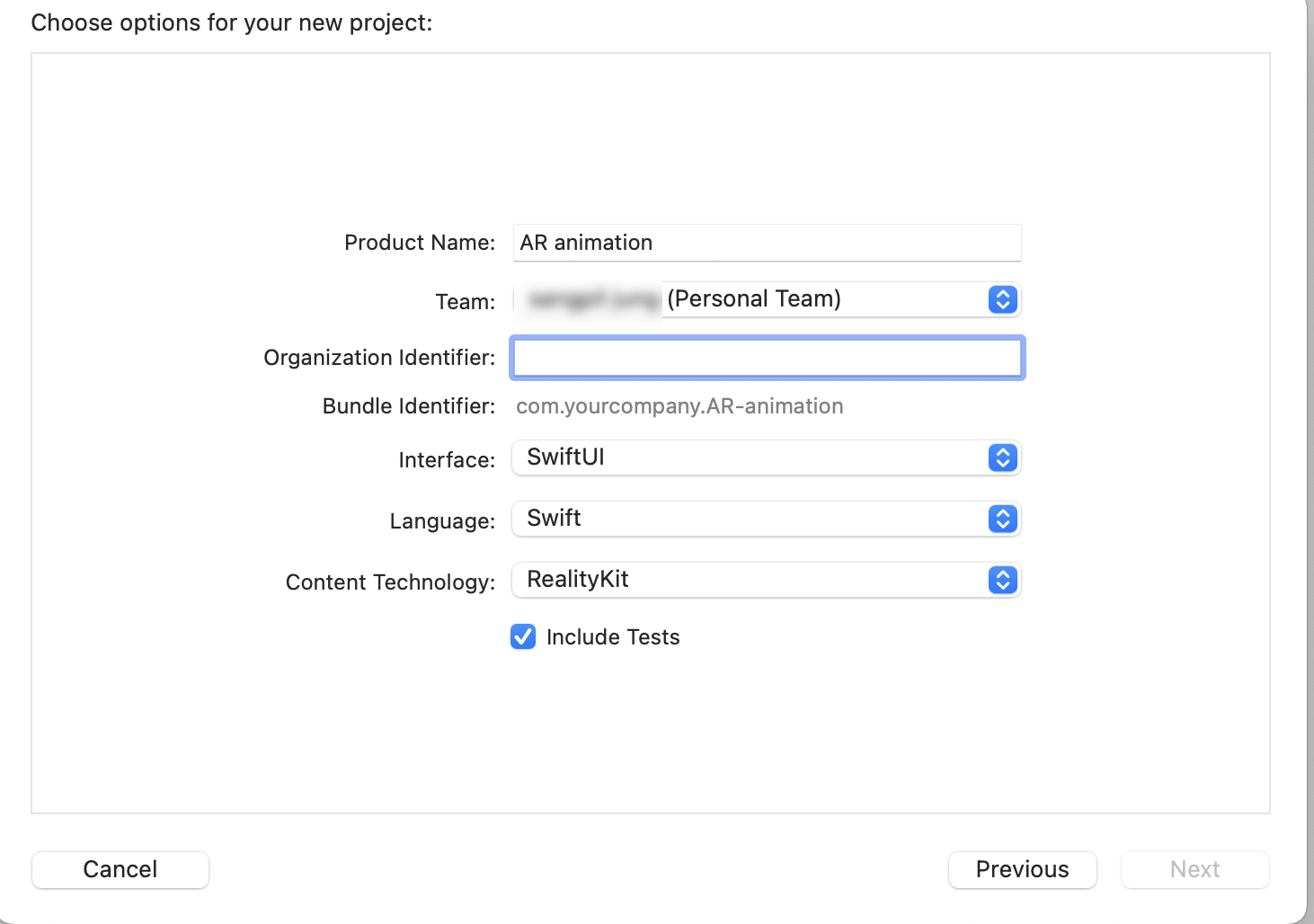Click the "Product Name:" label
Image resolution: width=1314 pixels, height=924 pixels.
(x=420, y=243)
